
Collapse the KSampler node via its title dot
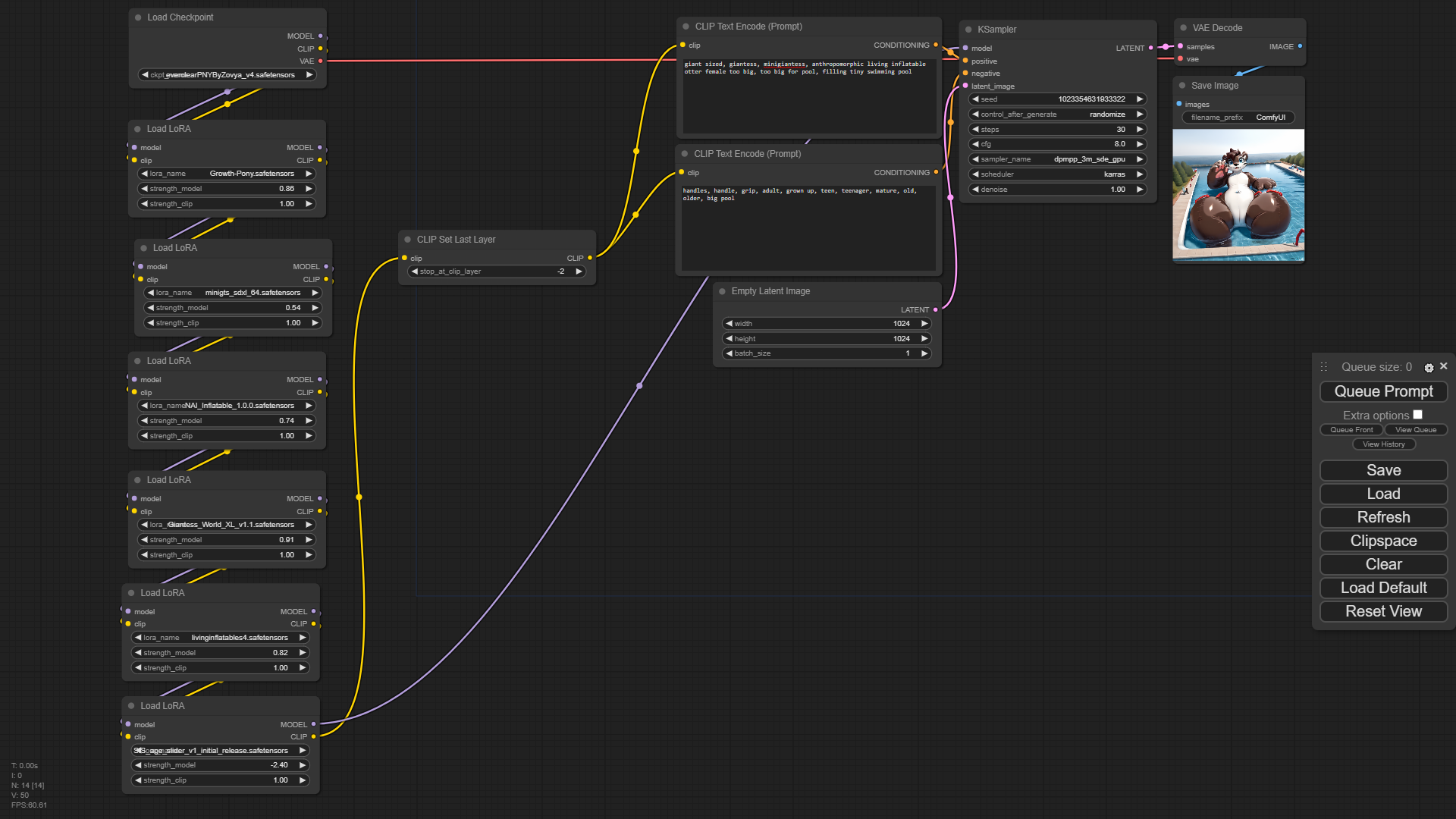[x=968, y=30]
